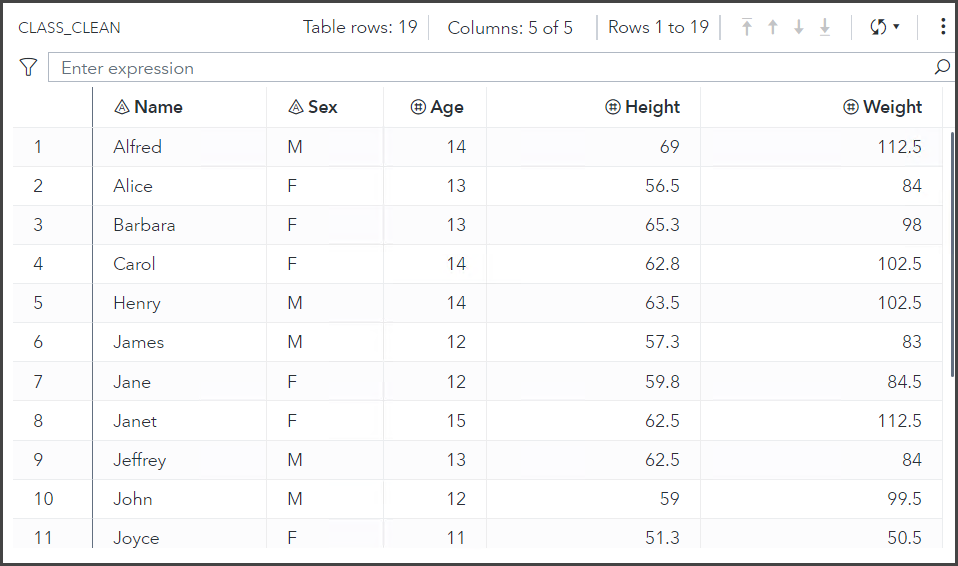Click the Age column header
This screenshot has width=958, height=566.
(446, 107)
